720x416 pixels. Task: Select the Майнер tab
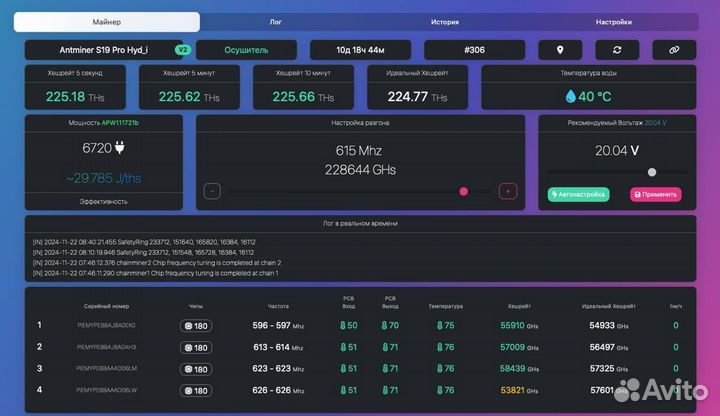coord(107,21)
